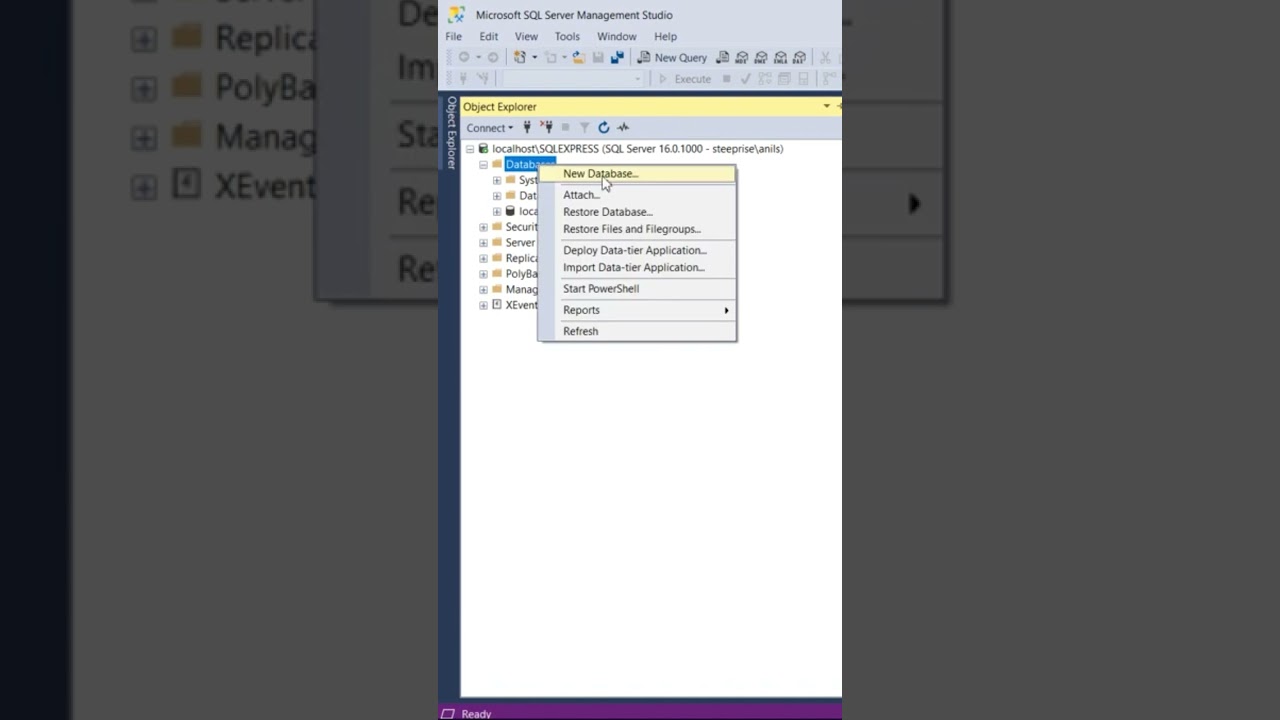
Task: Click the Activity Monitor pulse icon
Action: pos(623,127)
